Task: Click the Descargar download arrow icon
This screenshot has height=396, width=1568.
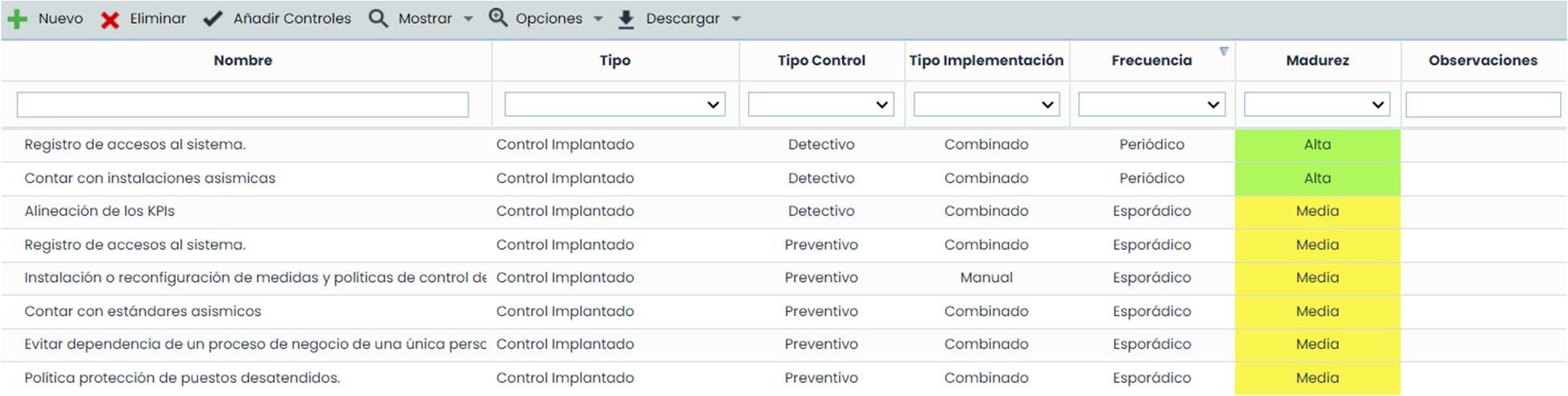Action: (x=626, y=19)
